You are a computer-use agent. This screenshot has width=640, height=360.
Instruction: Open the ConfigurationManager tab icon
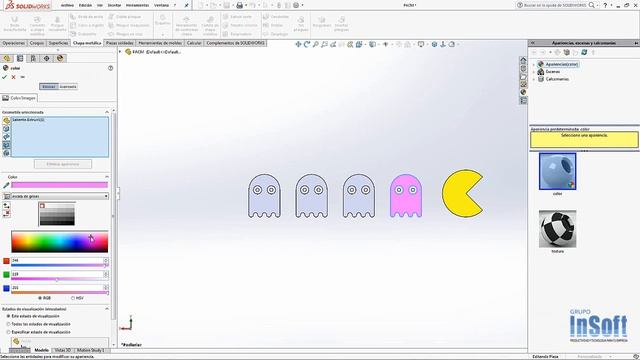click(33, 58)
